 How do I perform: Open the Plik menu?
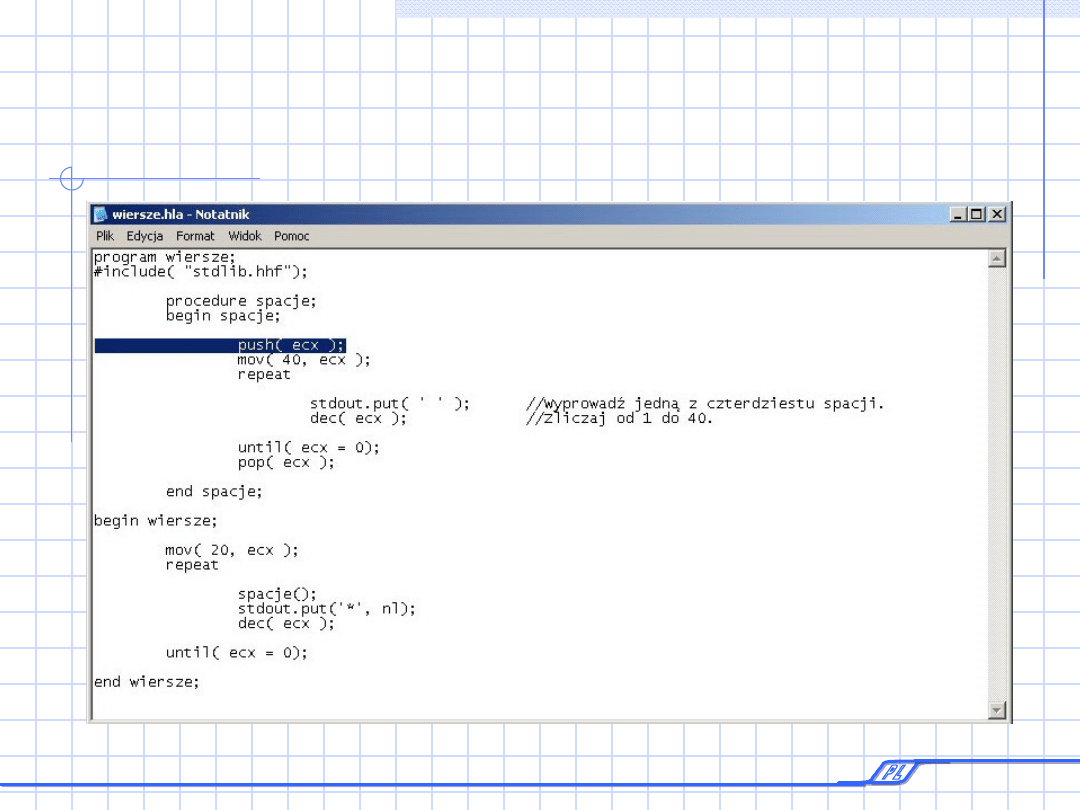pyautogui.click(x=105, y=236)
